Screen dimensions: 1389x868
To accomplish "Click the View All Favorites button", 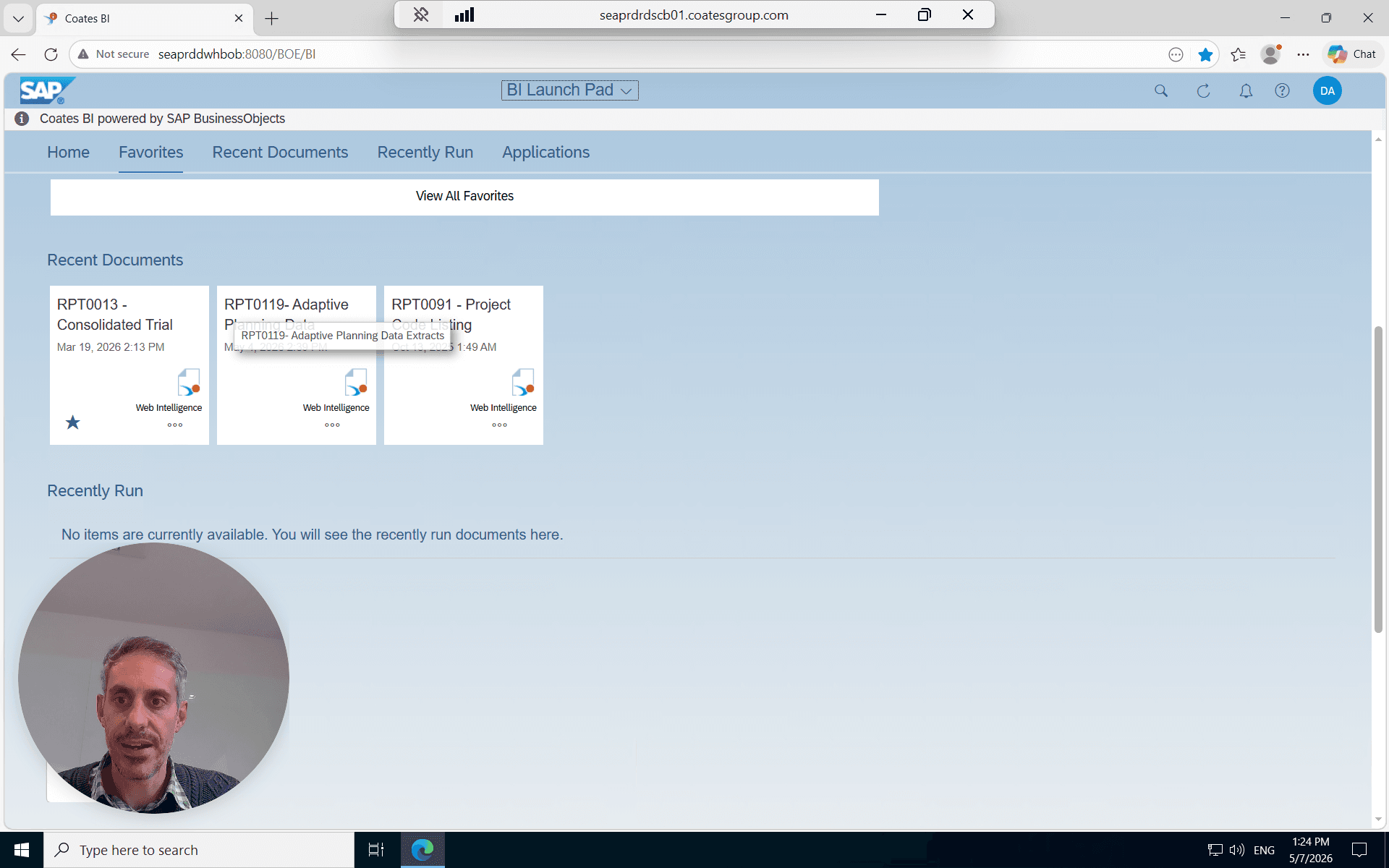I will (x=464, y=197).
